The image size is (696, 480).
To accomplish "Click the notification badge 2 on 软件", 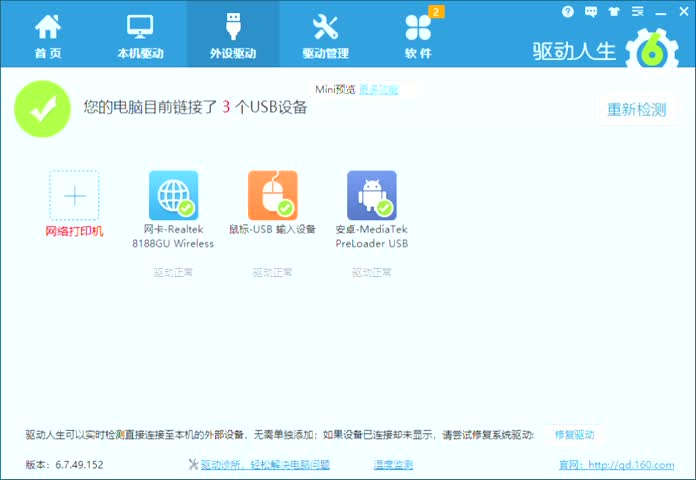I will click(x=436, y=12).
